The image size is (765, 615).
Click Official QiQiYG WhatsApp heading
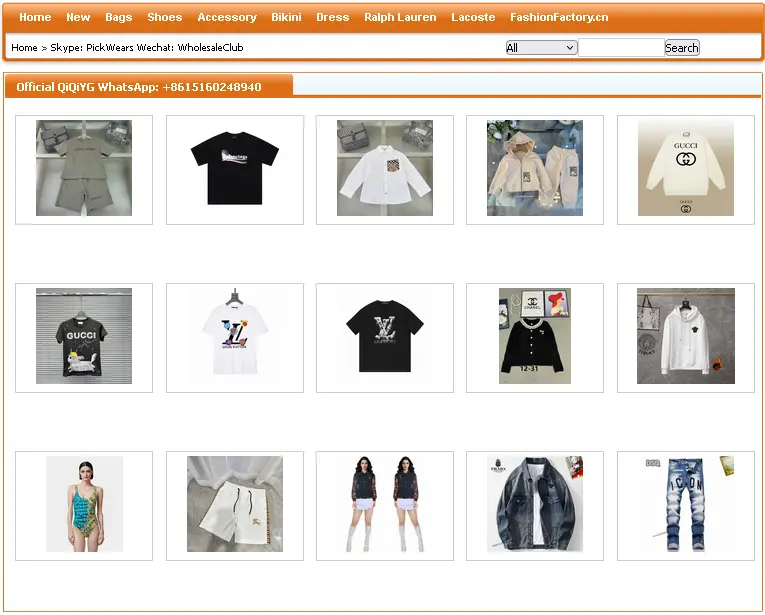coord(139,87)
